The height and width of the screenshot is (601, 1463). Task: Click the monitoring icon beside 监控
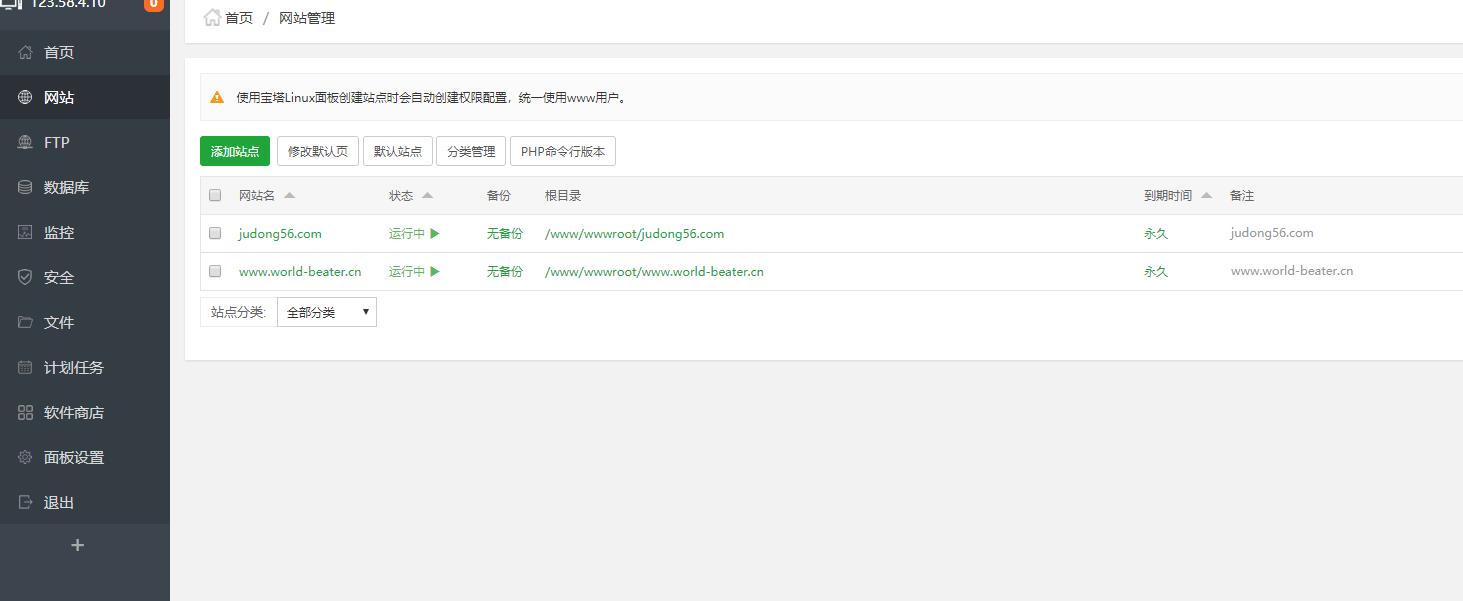coord(25,232)
